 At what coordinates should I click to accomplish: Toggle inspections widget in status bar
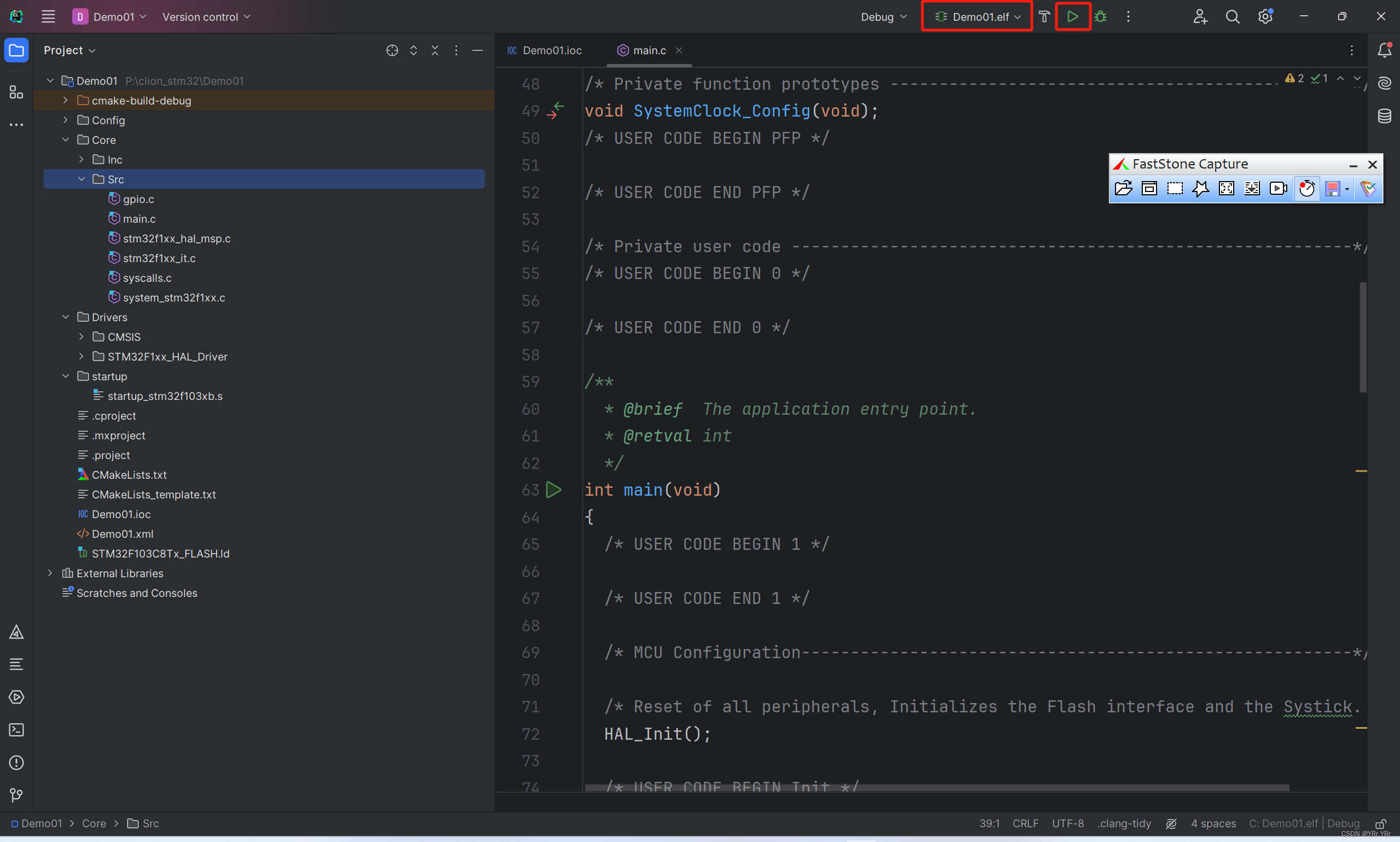(1171, 823)
